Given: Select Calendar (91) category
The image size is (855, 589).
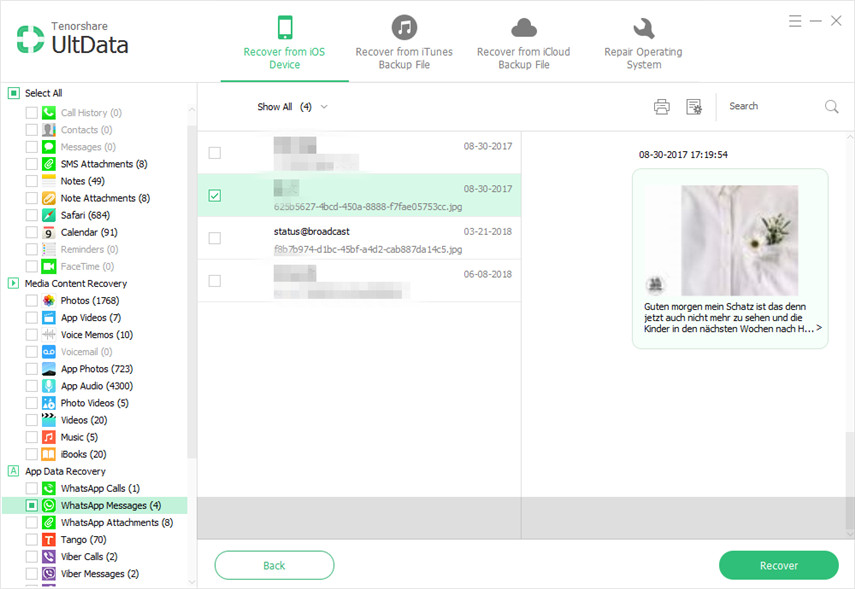Looking at the screenshot, I should pos(89,232).
